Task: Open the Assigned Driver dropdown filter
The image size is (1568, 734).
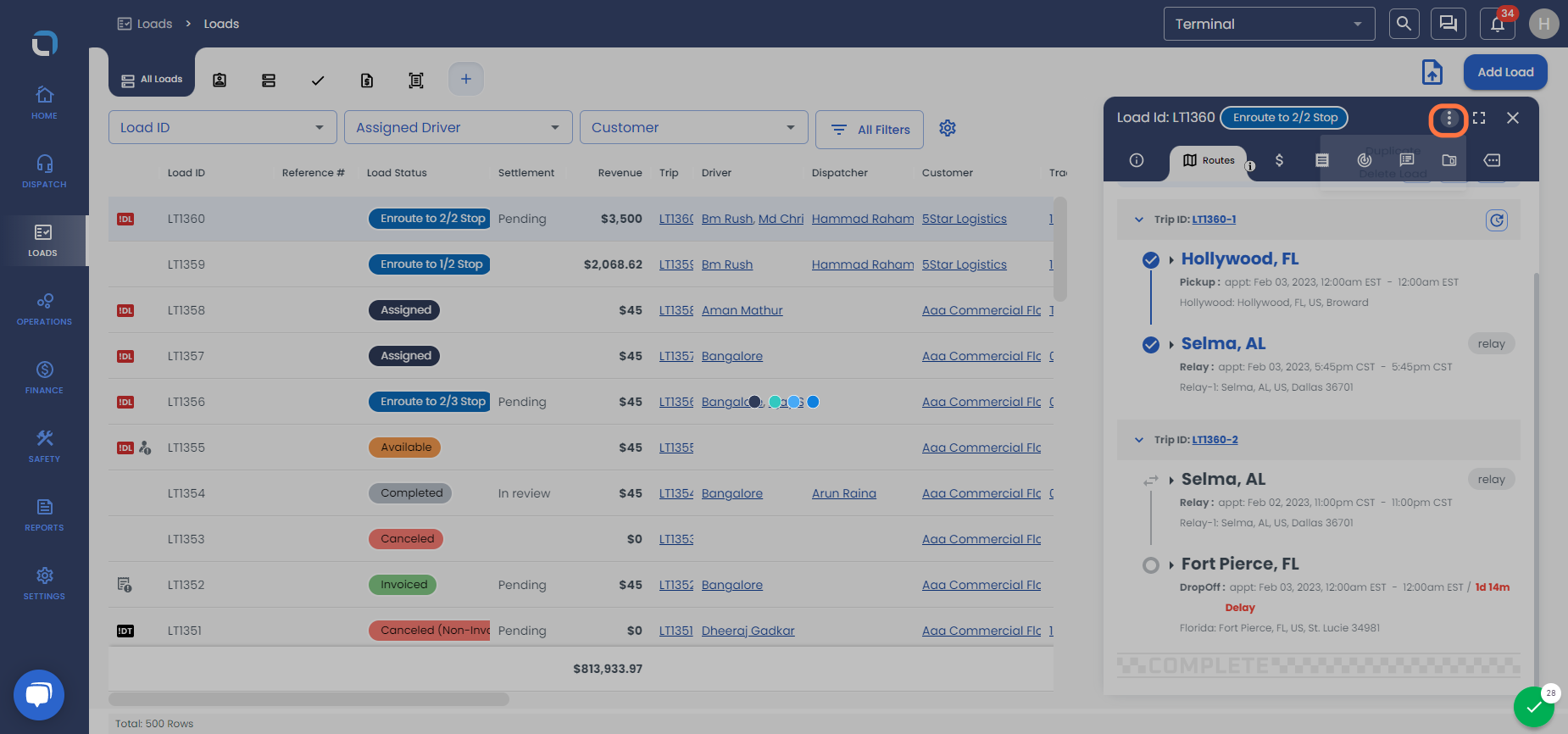Action: (x=459, y=127)
